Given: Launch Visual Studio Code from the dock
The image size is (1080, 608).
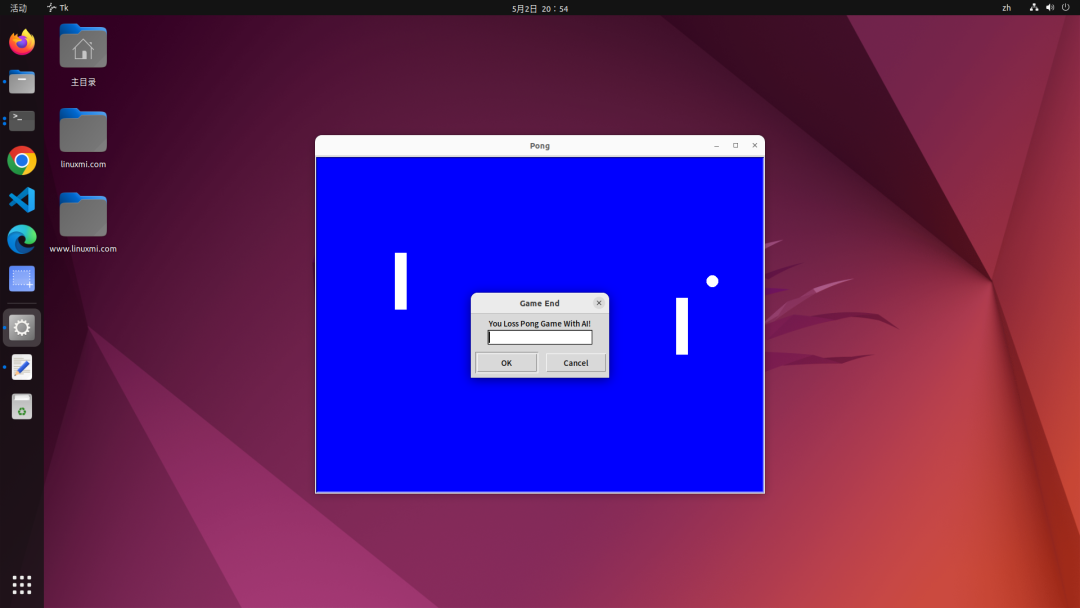Looking at the screenshot, I should click(22, 200).
